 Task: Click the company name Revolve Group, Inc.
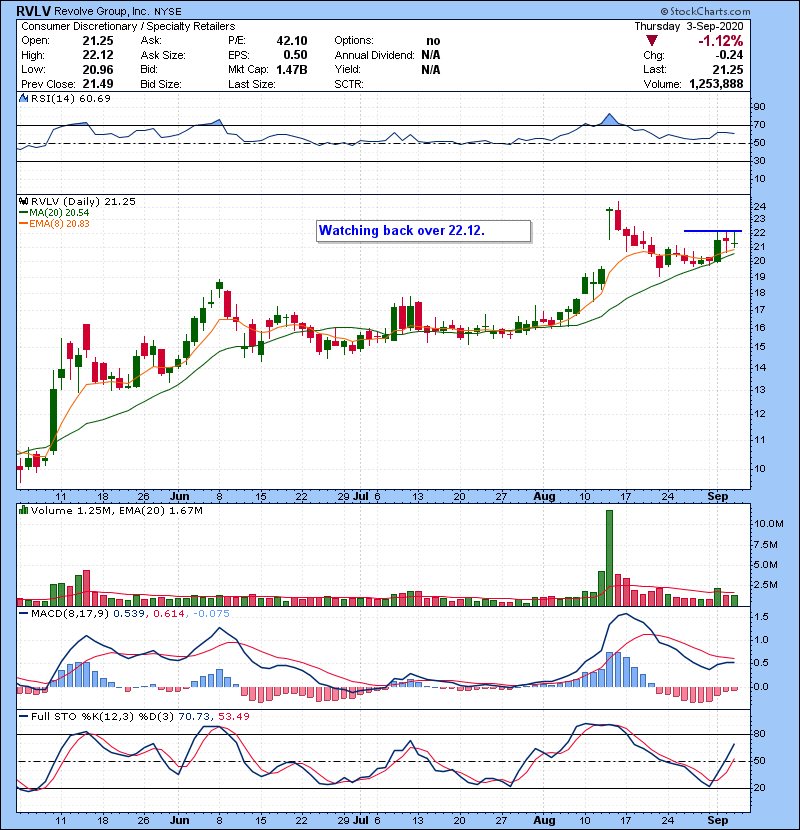[x=102, y=11]
